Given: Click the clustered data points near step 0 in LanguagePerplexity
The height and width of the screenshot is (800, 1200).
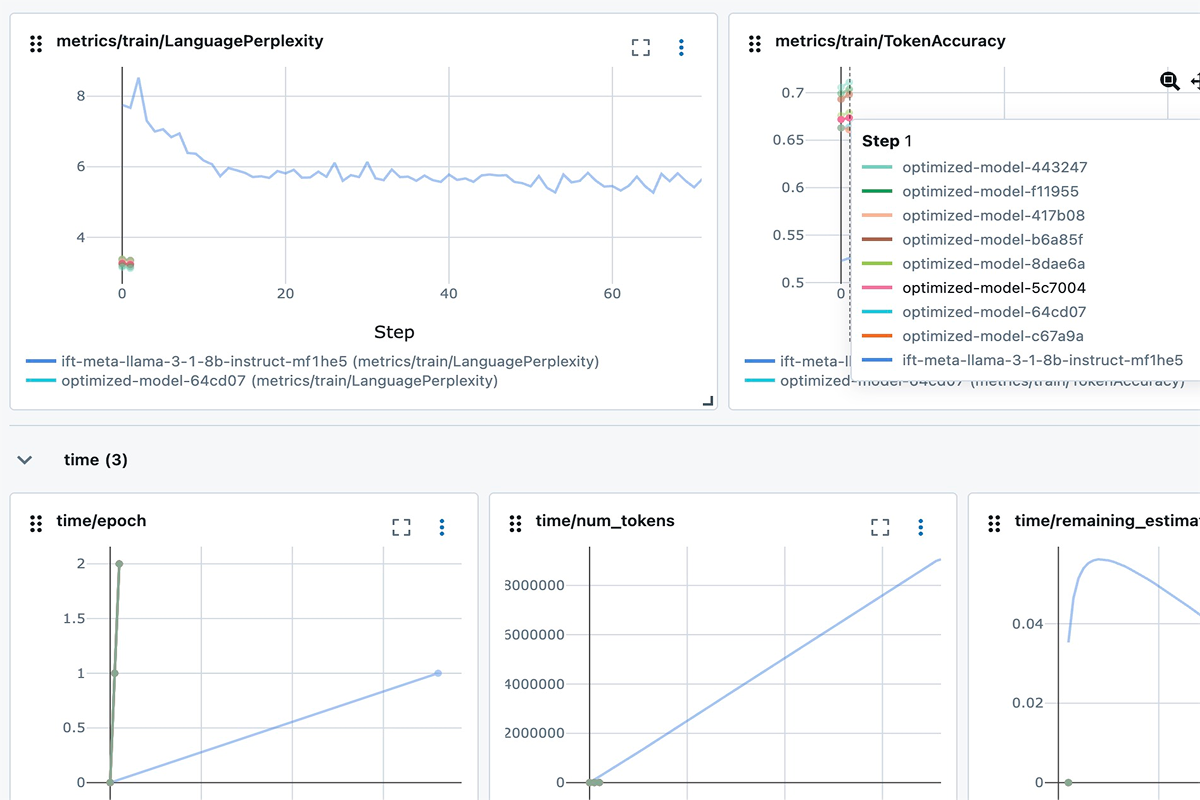Looking at the screenshot, I should tap(126, 264).
